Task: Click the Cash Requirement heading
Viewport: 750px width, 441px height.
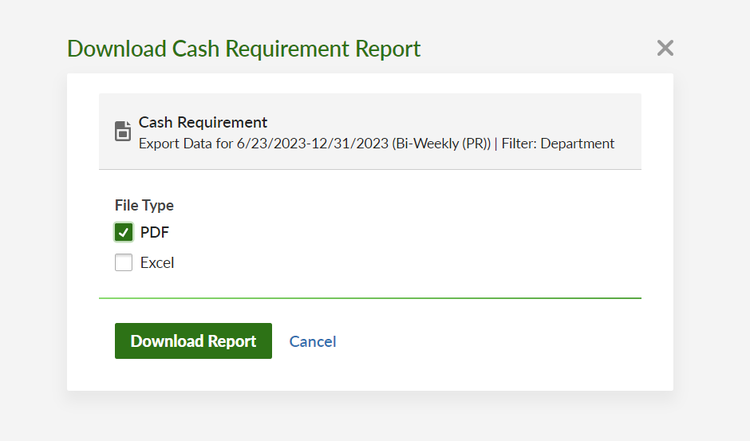Action: (203, 122)
